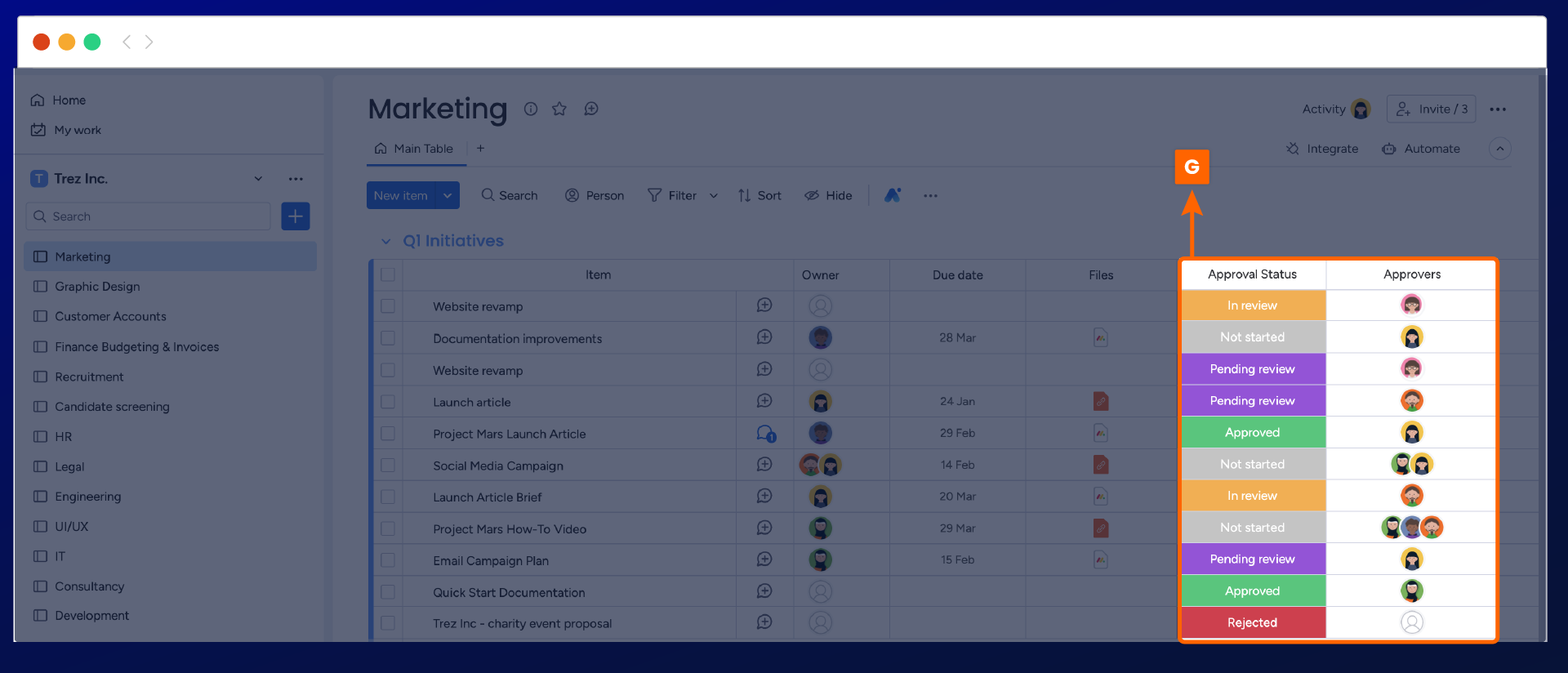The image size is (1568, 673).
Task: Open more toolbar options ellipsis
Action: pos(930,196)
